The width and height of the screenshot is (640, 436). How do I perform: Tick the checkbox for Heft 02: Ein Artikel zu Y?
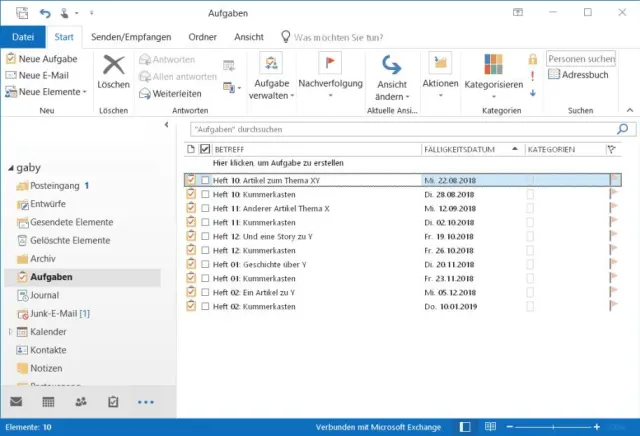tap(205, 292)
